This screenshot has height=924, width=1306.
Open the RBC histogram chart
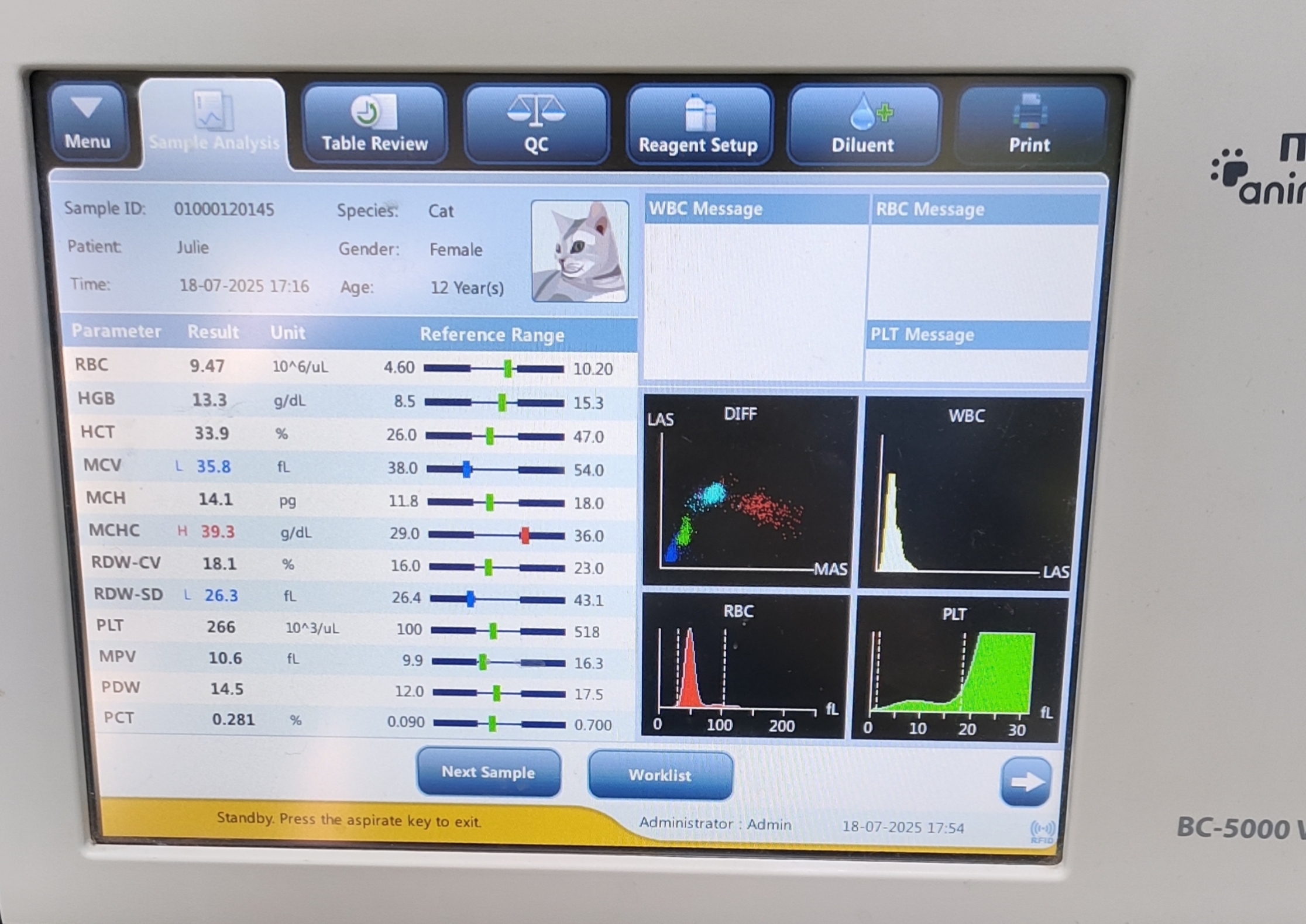coord(744,667)
